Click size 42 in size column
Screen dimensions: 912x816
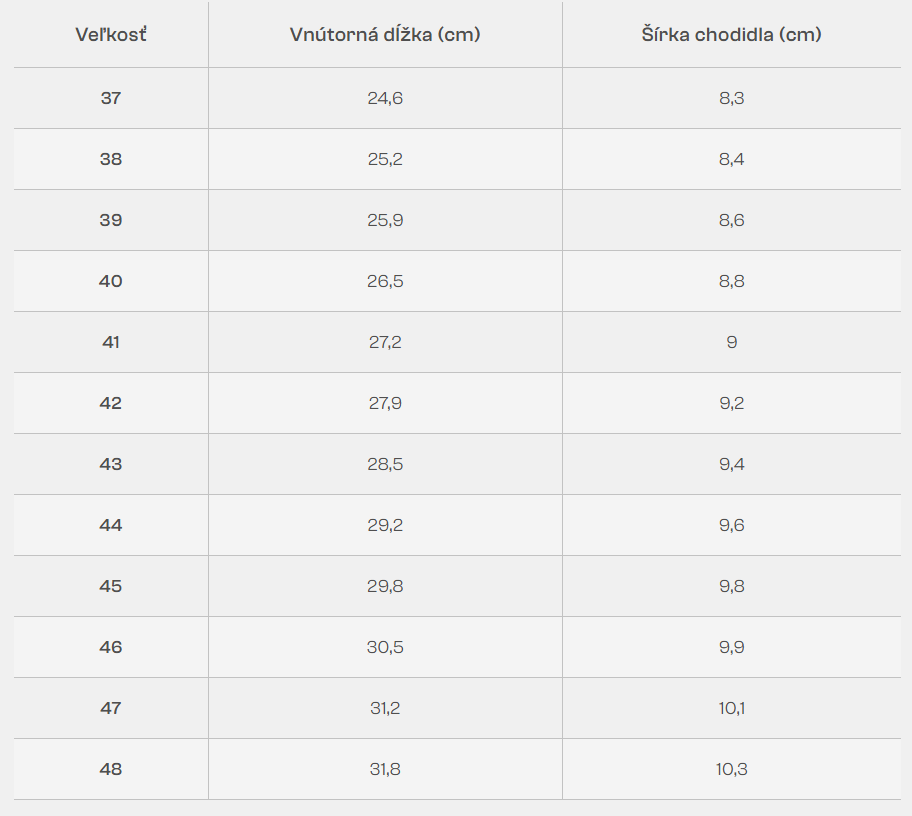(111, 403)
